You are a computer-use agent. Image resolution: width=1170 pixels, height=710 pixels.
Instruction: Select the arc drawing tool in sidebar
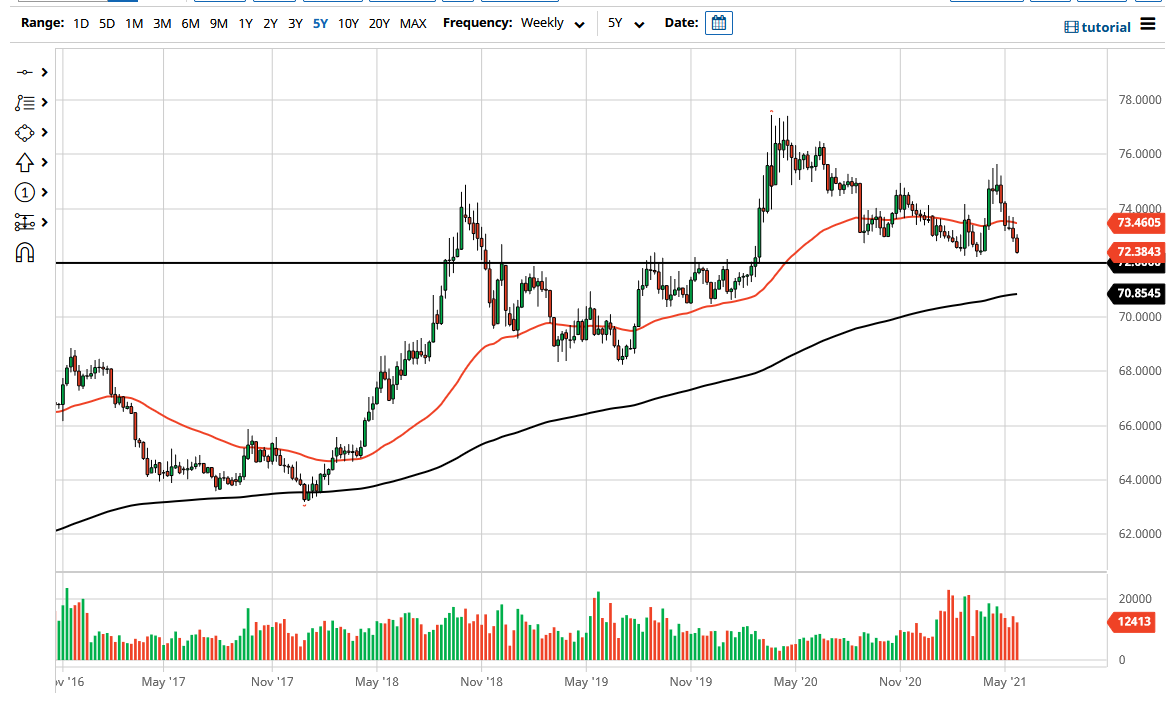25,252
